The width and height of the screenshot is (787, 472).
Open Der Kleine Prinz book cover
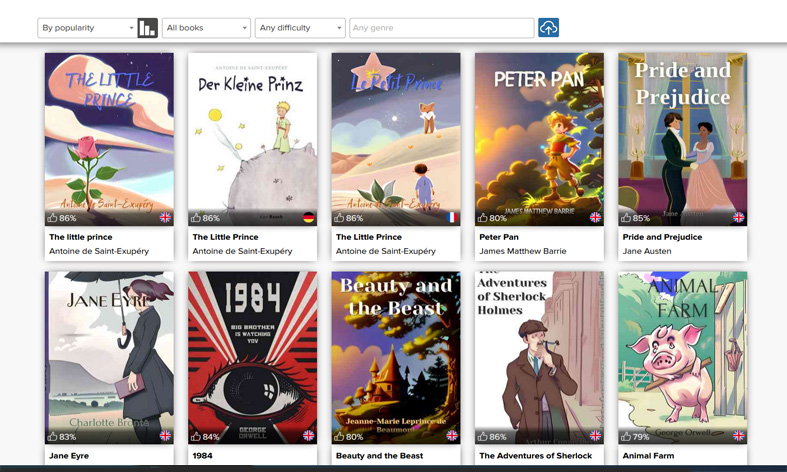click(252, 139)
